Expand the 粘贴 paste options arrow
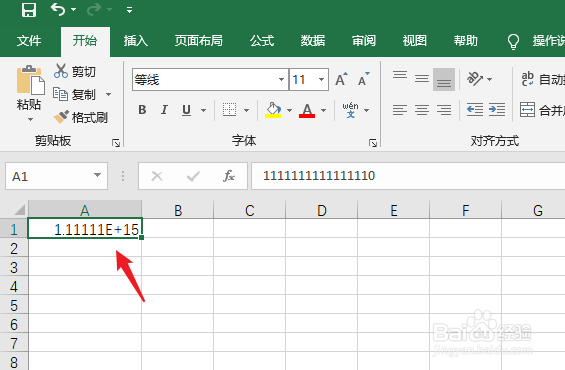The width and height of the screenshot is (565, 370). (x=30, y=119)
